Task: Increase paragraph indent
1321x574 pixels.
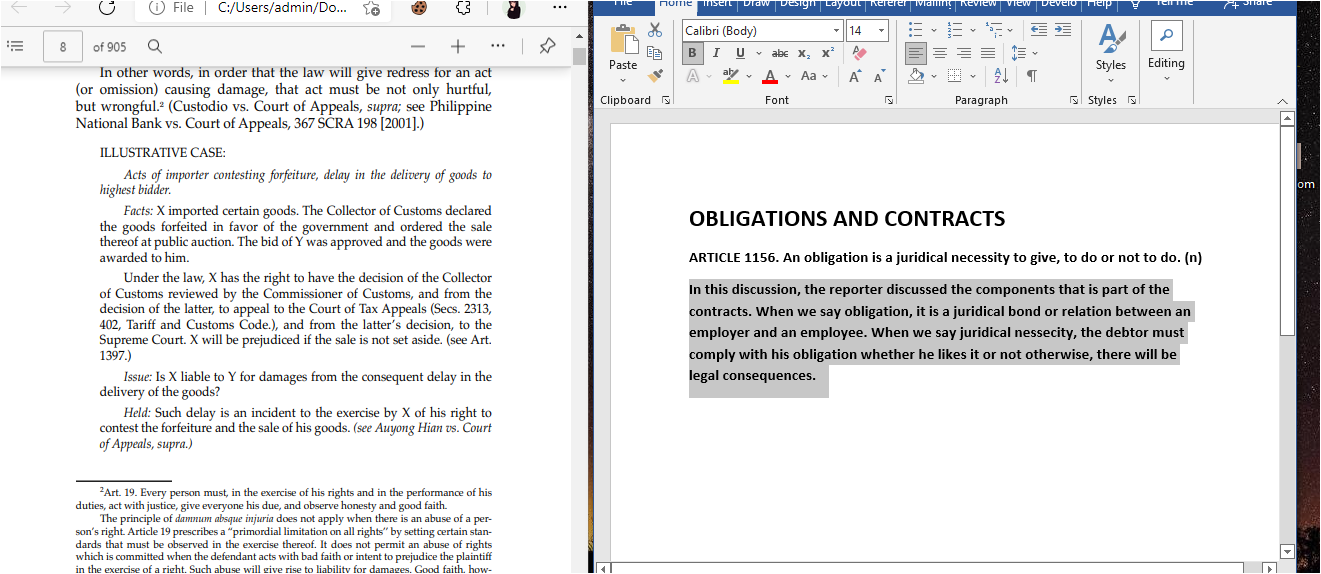Action: click(1062, 30)
